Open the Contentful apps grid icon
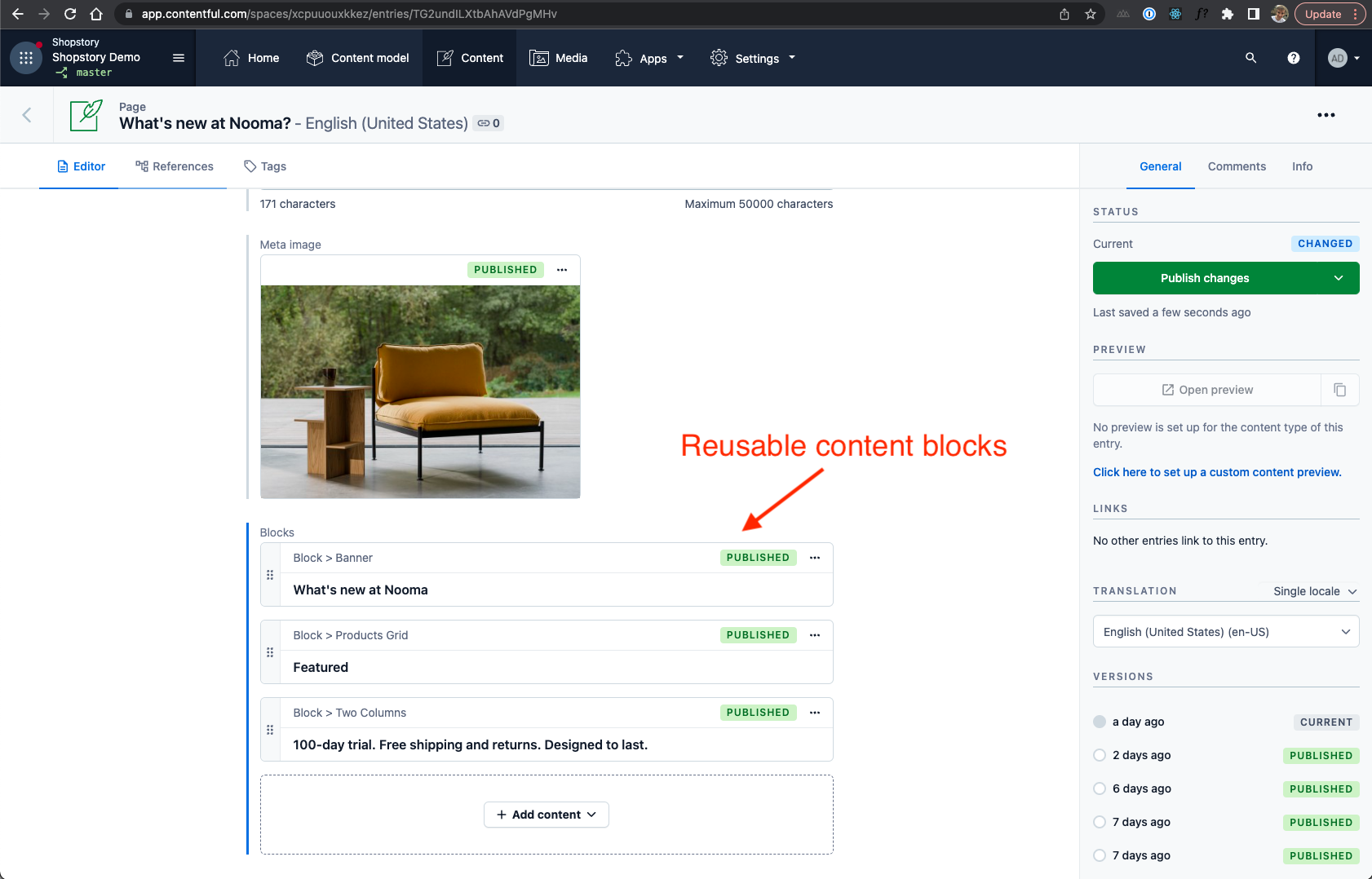 click(x=26, y=58)
